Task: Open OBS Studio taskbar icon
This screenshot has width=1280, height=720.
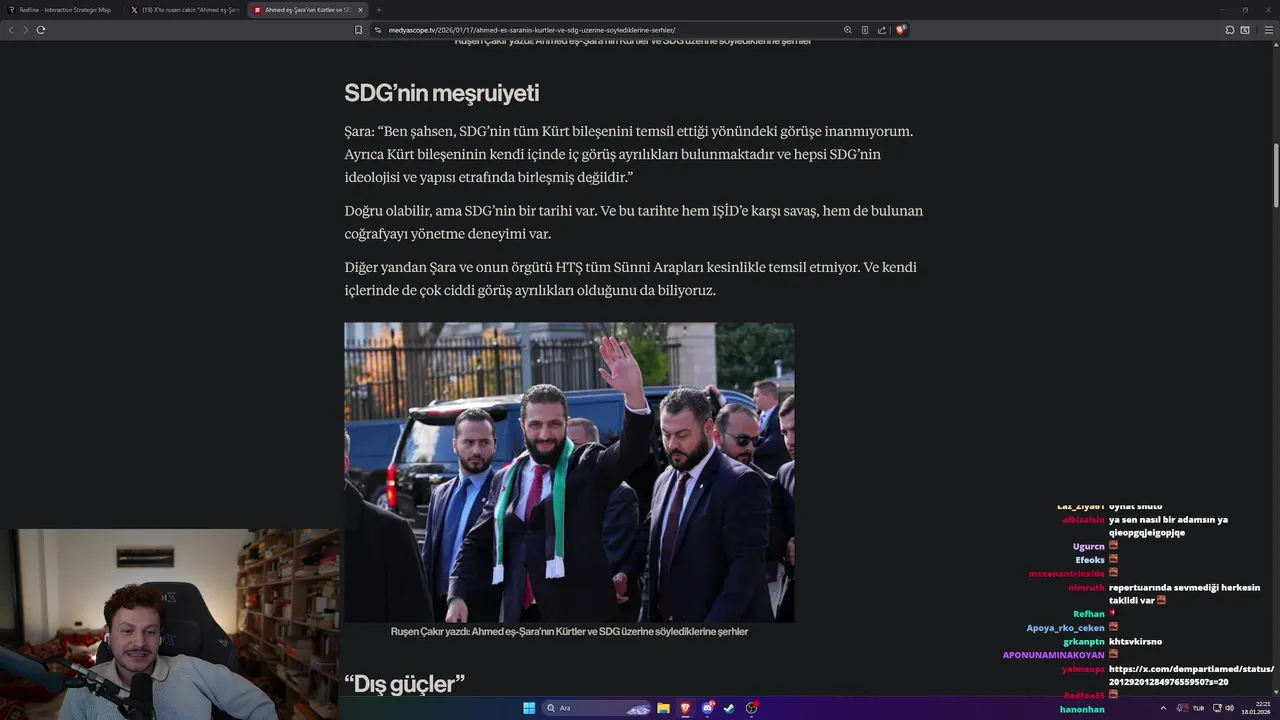Action: tap(751, 708)
